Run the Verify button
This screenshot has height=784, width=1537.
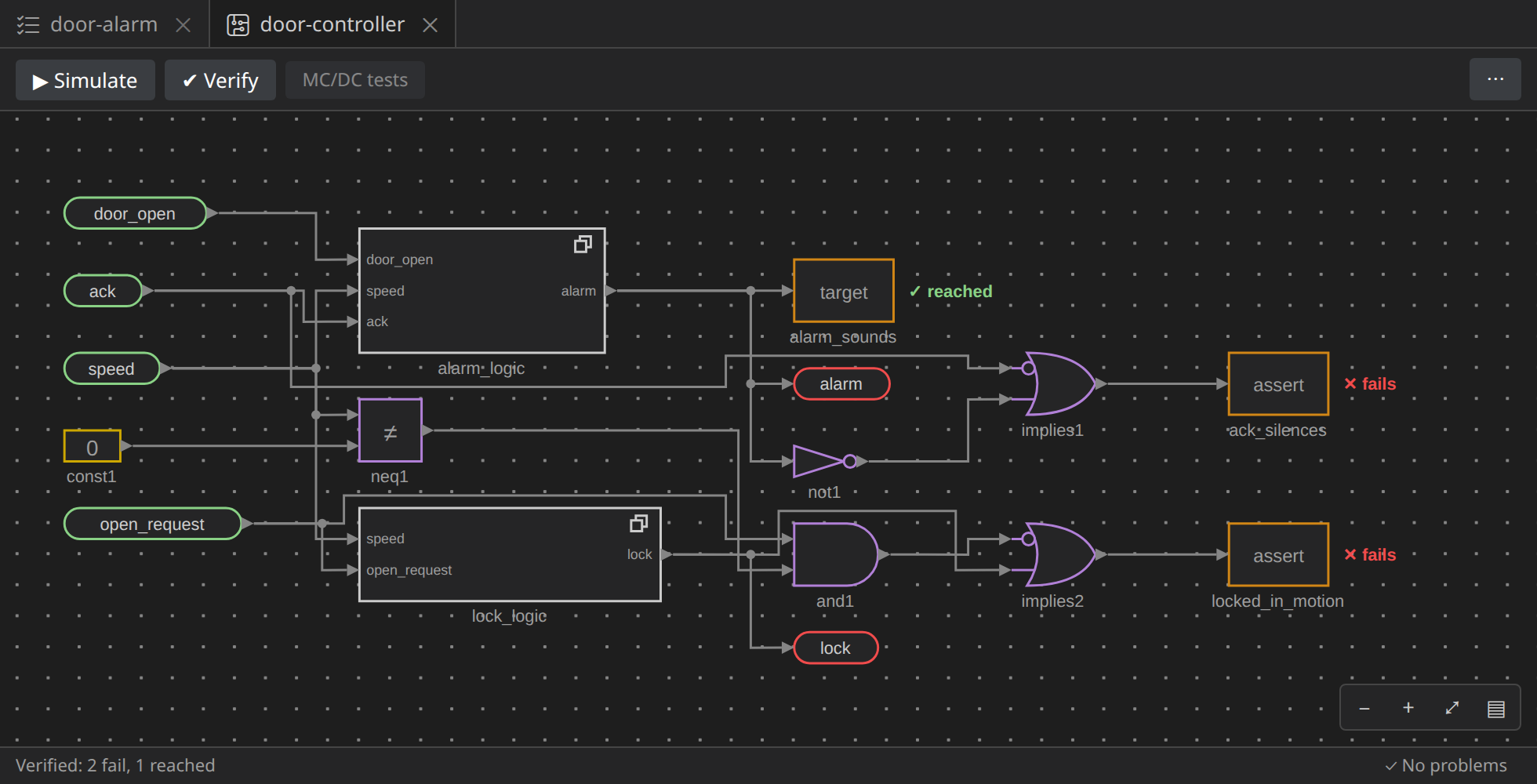220,80
